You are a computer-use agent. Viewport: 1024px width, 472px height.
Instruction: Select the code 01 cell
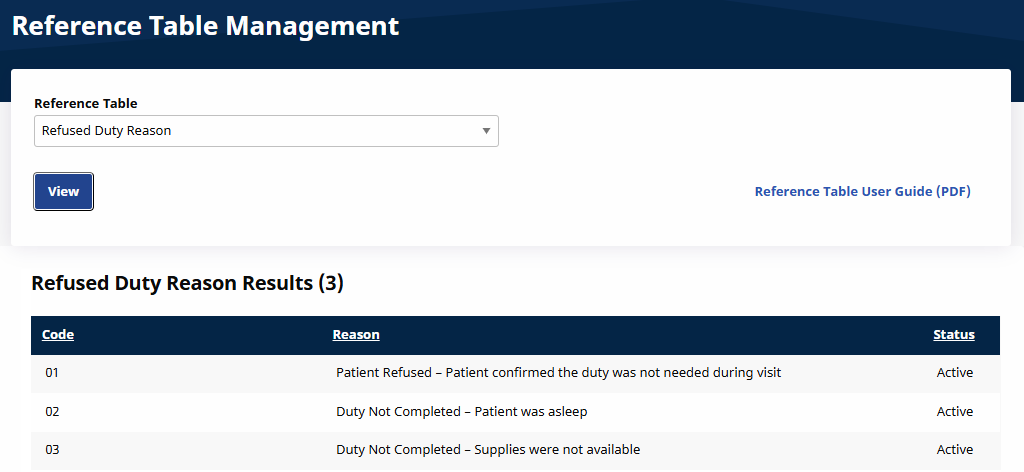point(53,373)
